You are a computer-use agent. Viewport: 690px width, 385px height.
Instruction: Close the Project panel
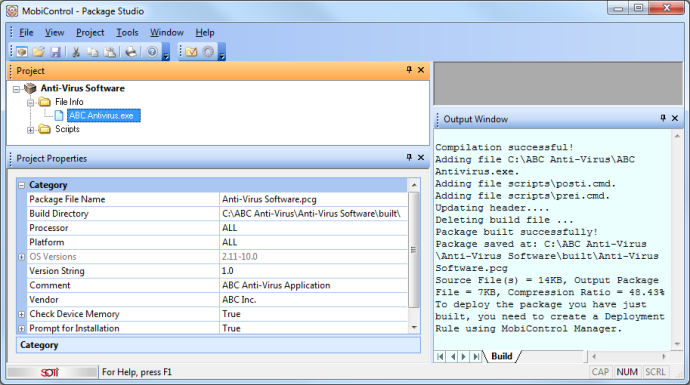(x=421, y=70)
